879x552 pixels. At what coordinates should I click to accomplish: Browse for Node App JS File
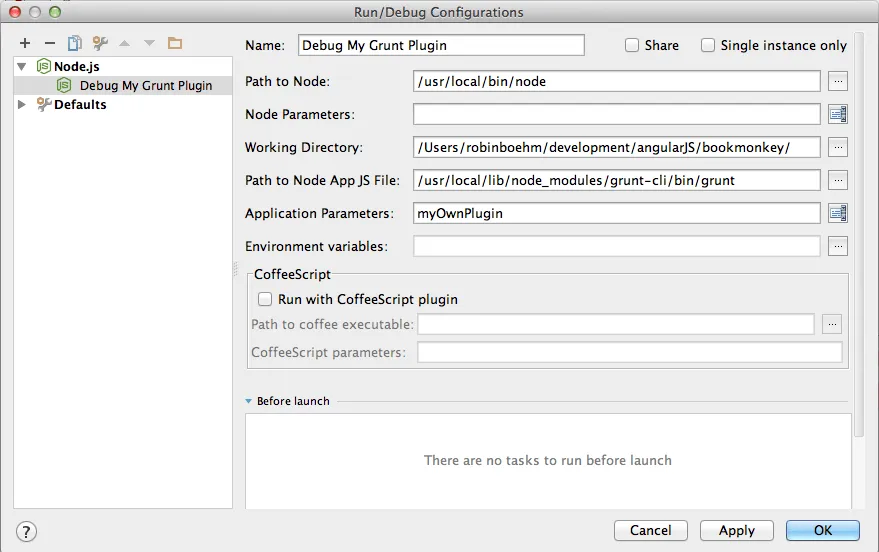838,180
